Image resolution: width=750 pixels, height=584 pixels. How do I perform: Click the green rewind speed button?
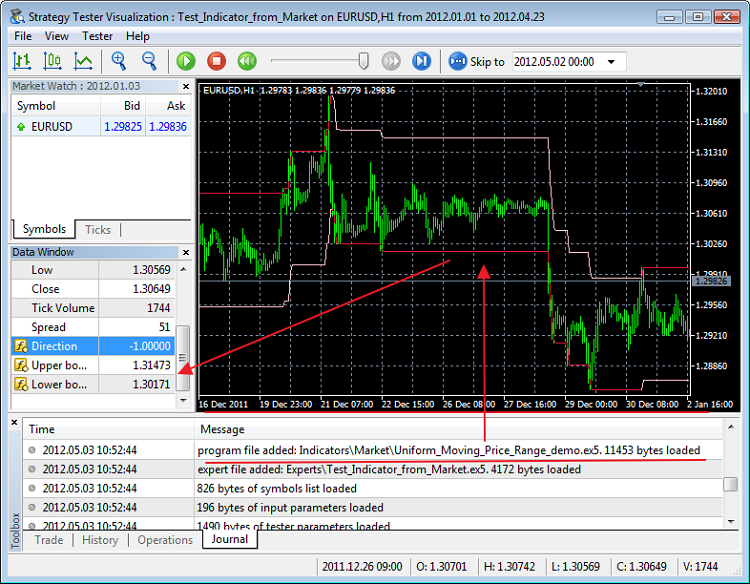click(x=247, y=61)
